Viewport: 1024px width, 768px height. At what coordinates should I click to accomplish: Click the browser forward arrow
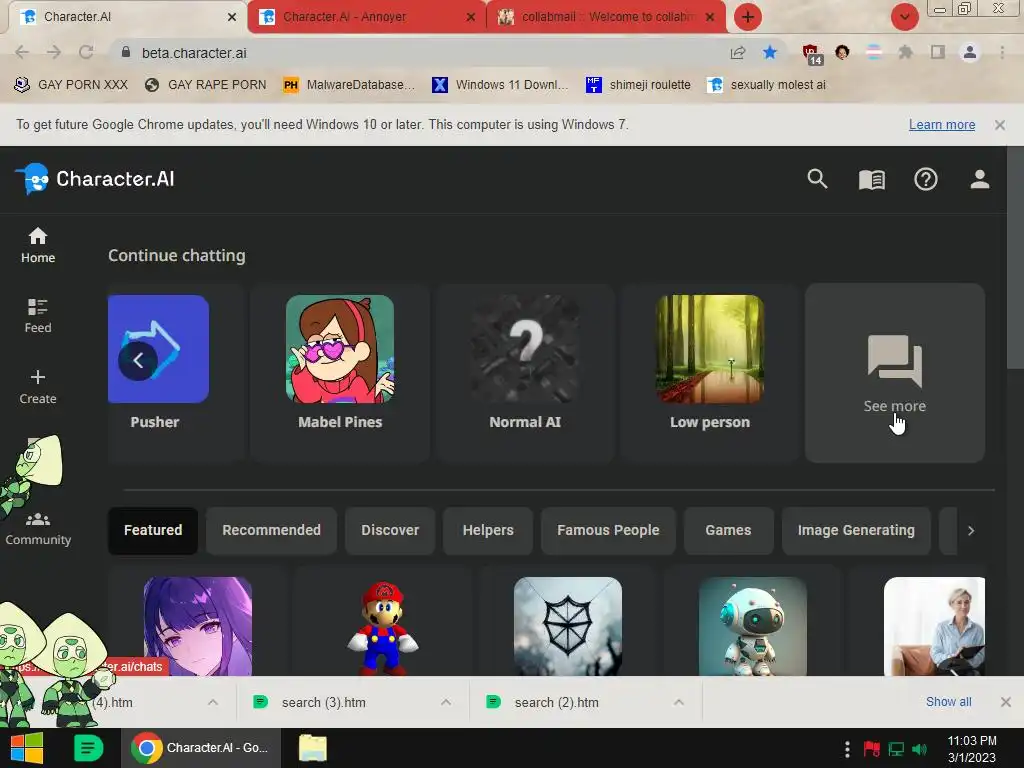54,53
